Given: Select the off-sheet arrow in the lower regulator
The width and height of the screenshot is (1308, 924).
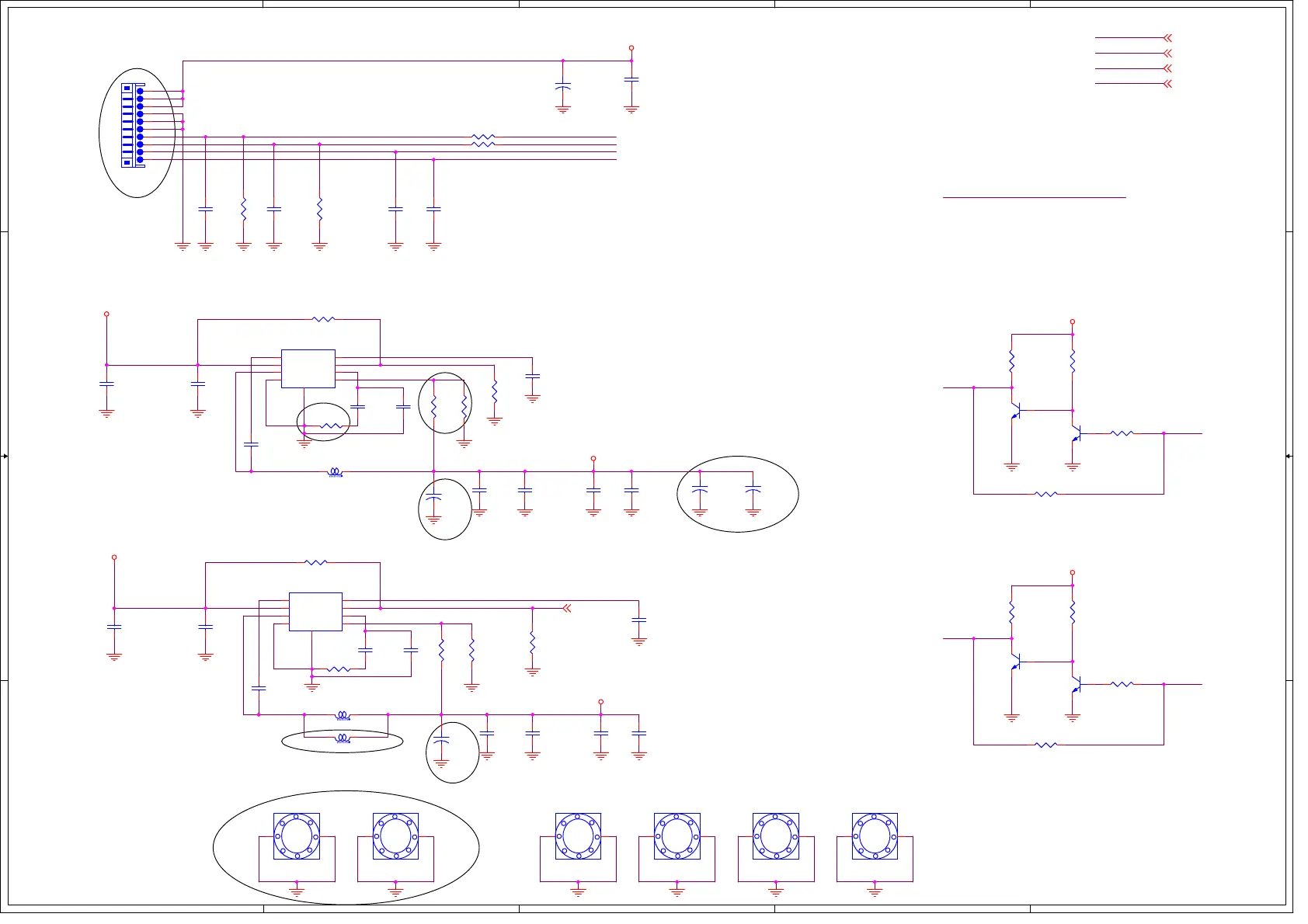Looking at the screenshot, I should tap(567, 608).
